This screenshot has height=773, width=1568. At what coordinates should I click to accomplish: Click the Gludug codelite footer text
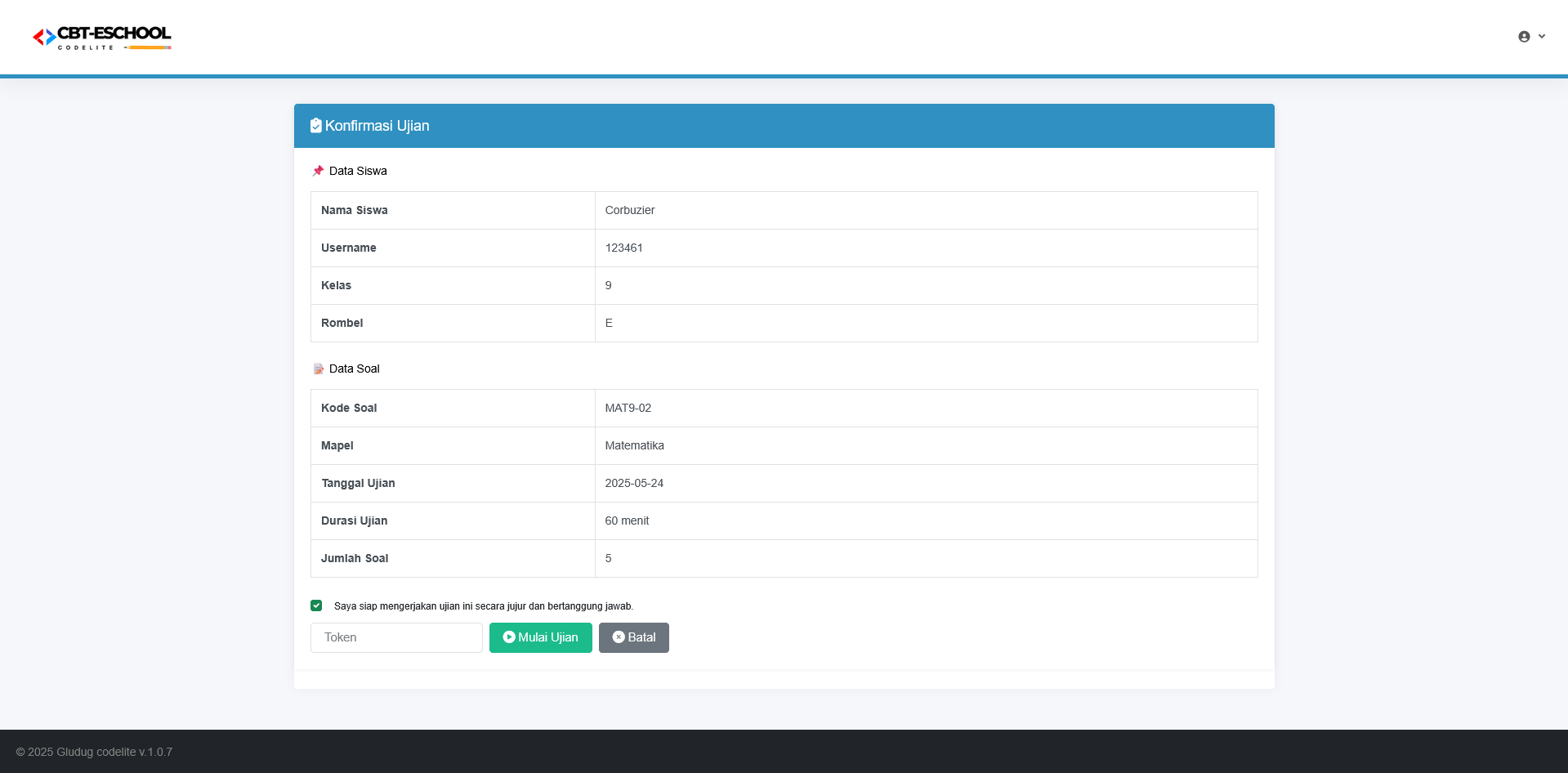[94, 752]
